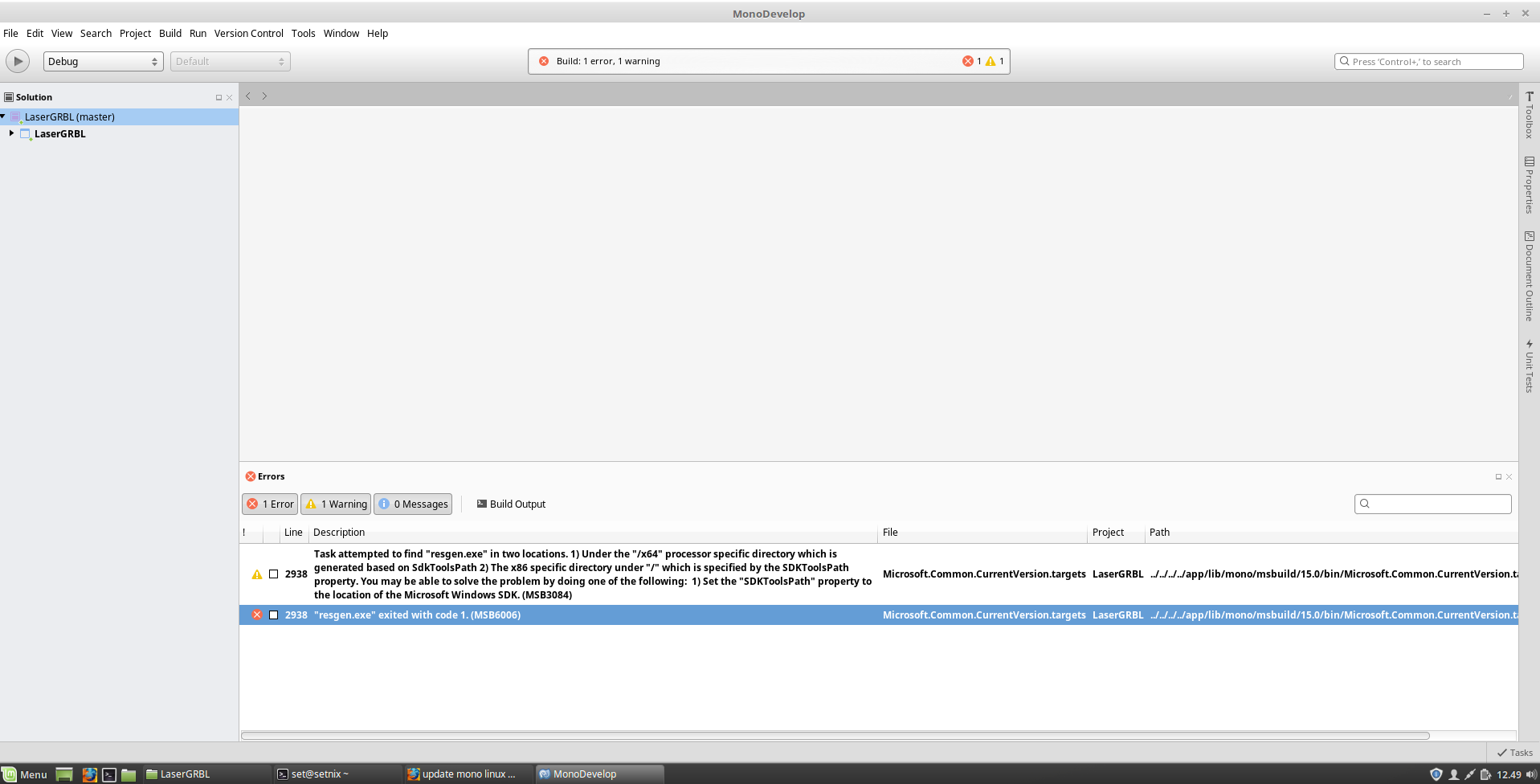Show the Build Output log

click(511, 504)
